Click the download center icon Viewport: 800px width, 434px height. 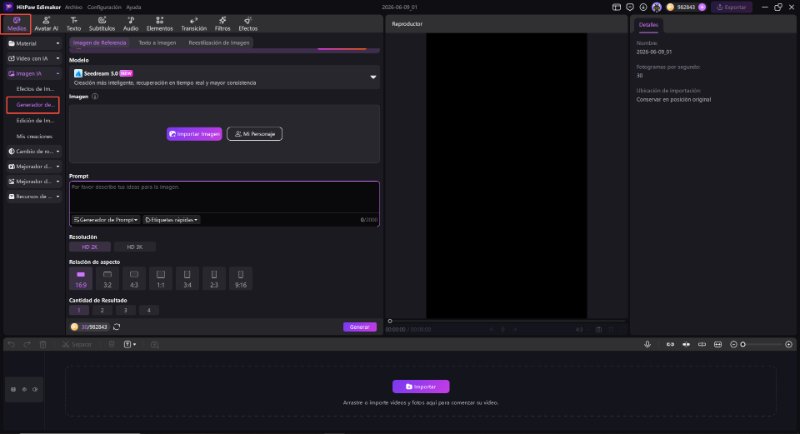tap(643, 7)
